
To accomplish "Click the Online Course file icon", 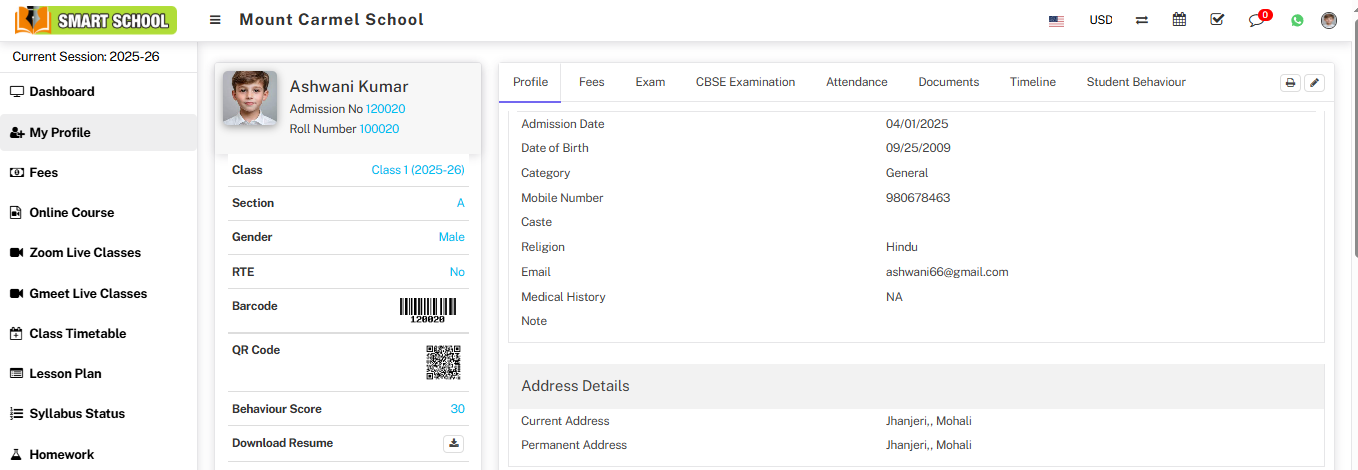I will (16, 212).
